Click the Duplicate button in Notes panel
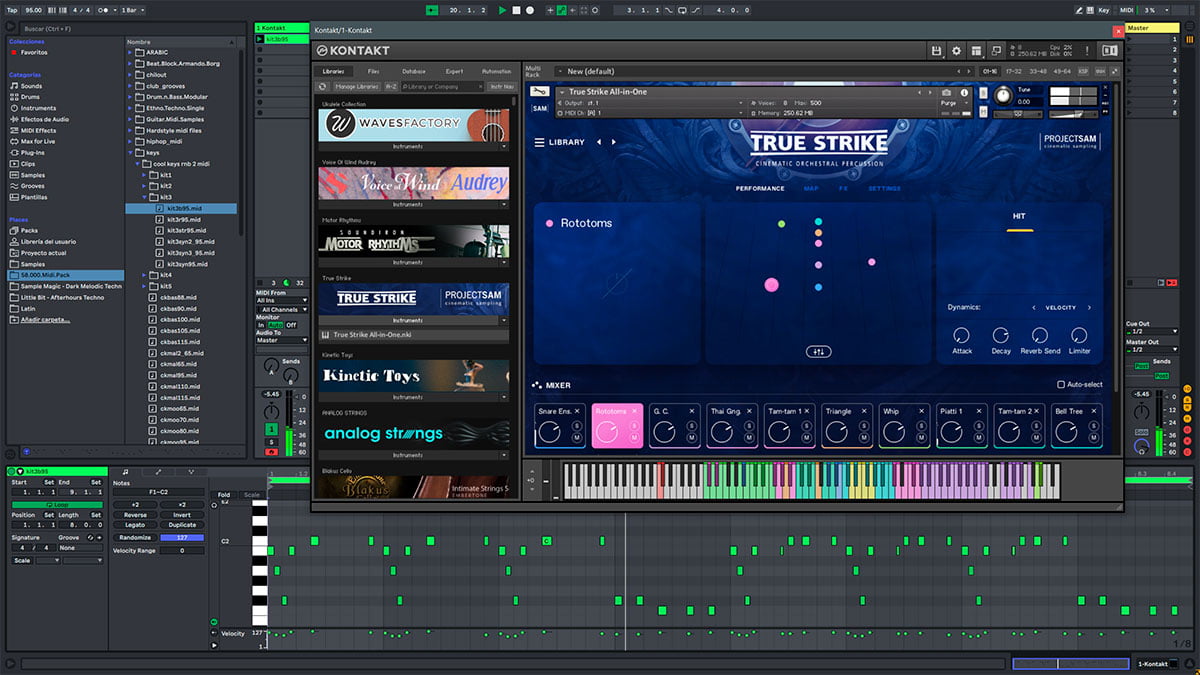 182,525
